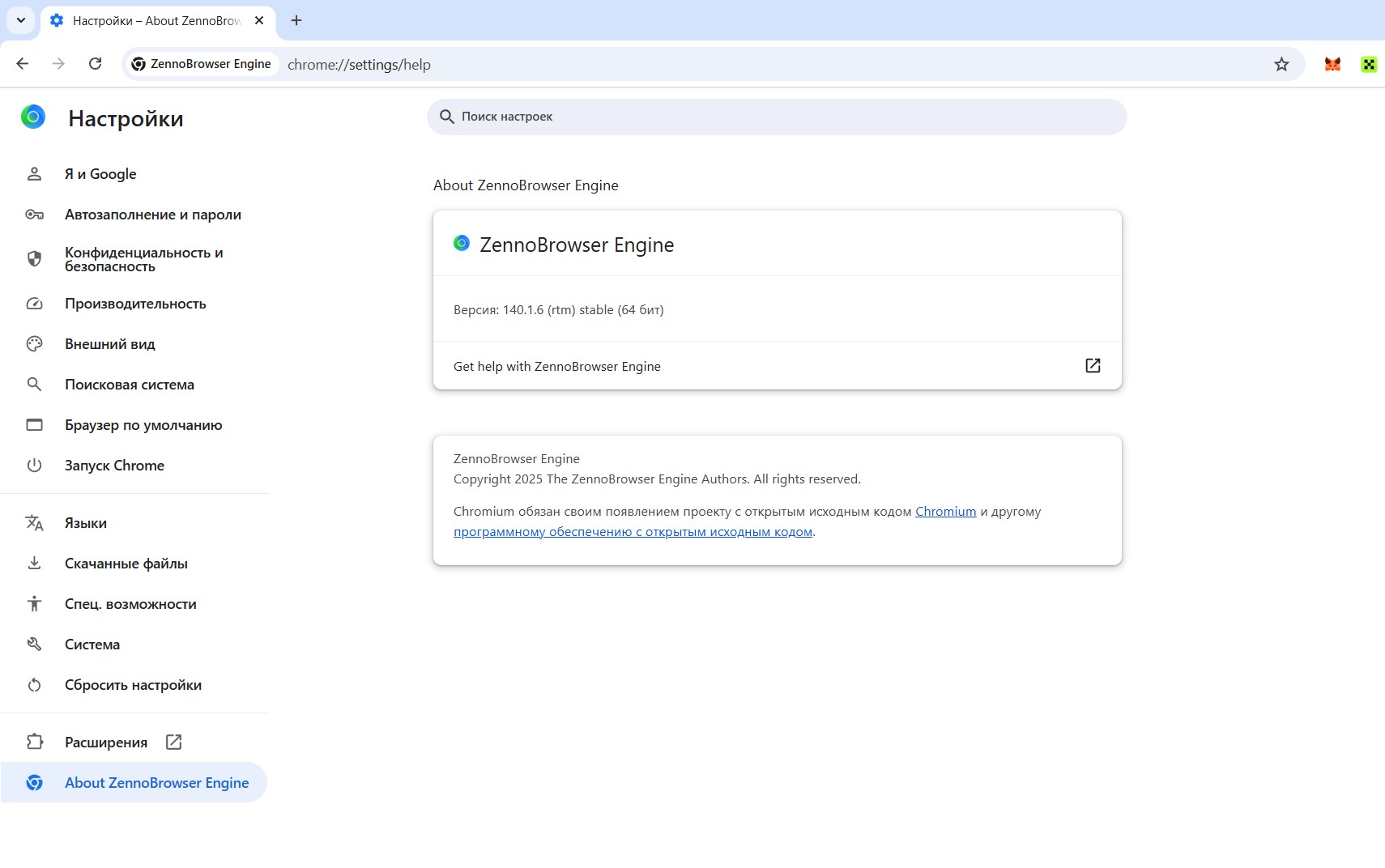Click the About ZennoBrowser Engine page heading
The height and width of the screenshot is (868, 1385).
[526, 185]
